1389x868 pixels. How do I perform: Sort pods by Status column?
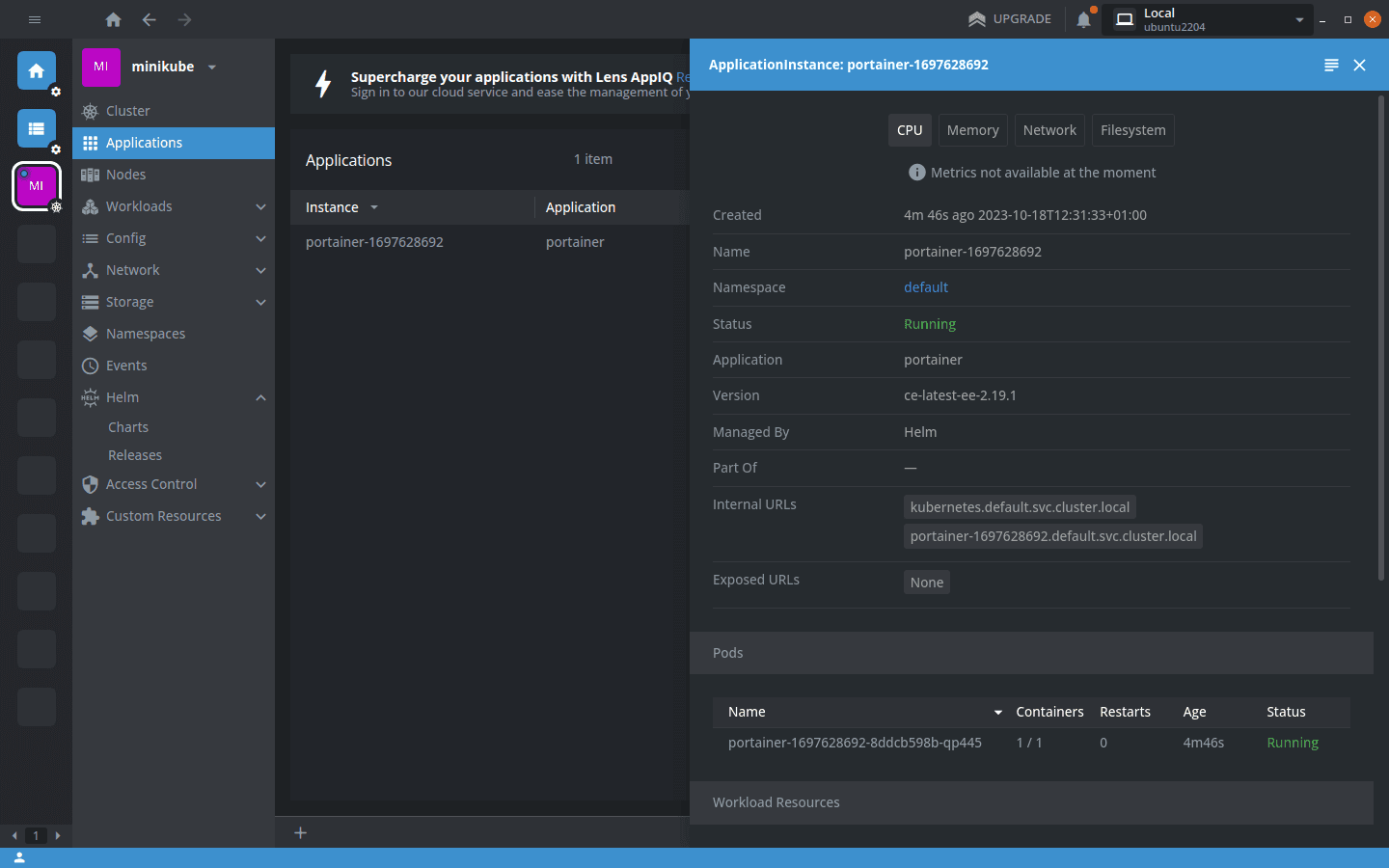[x=1286, y=712]
